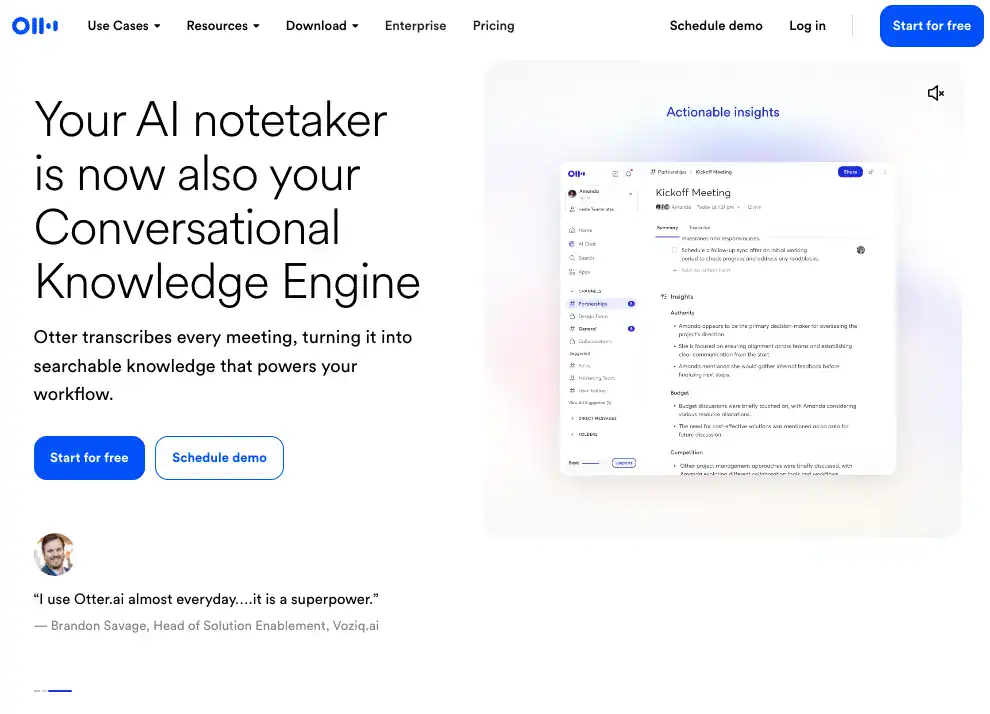
Task: Unmute the demo video with the speaker icon
Action: pos(936,93)
